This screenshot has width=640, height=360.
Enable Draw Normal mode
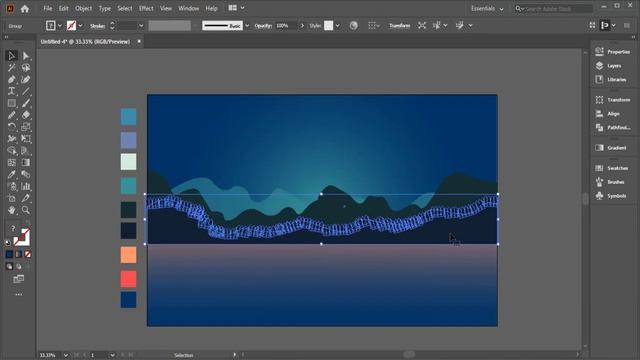tap(9, 267)
